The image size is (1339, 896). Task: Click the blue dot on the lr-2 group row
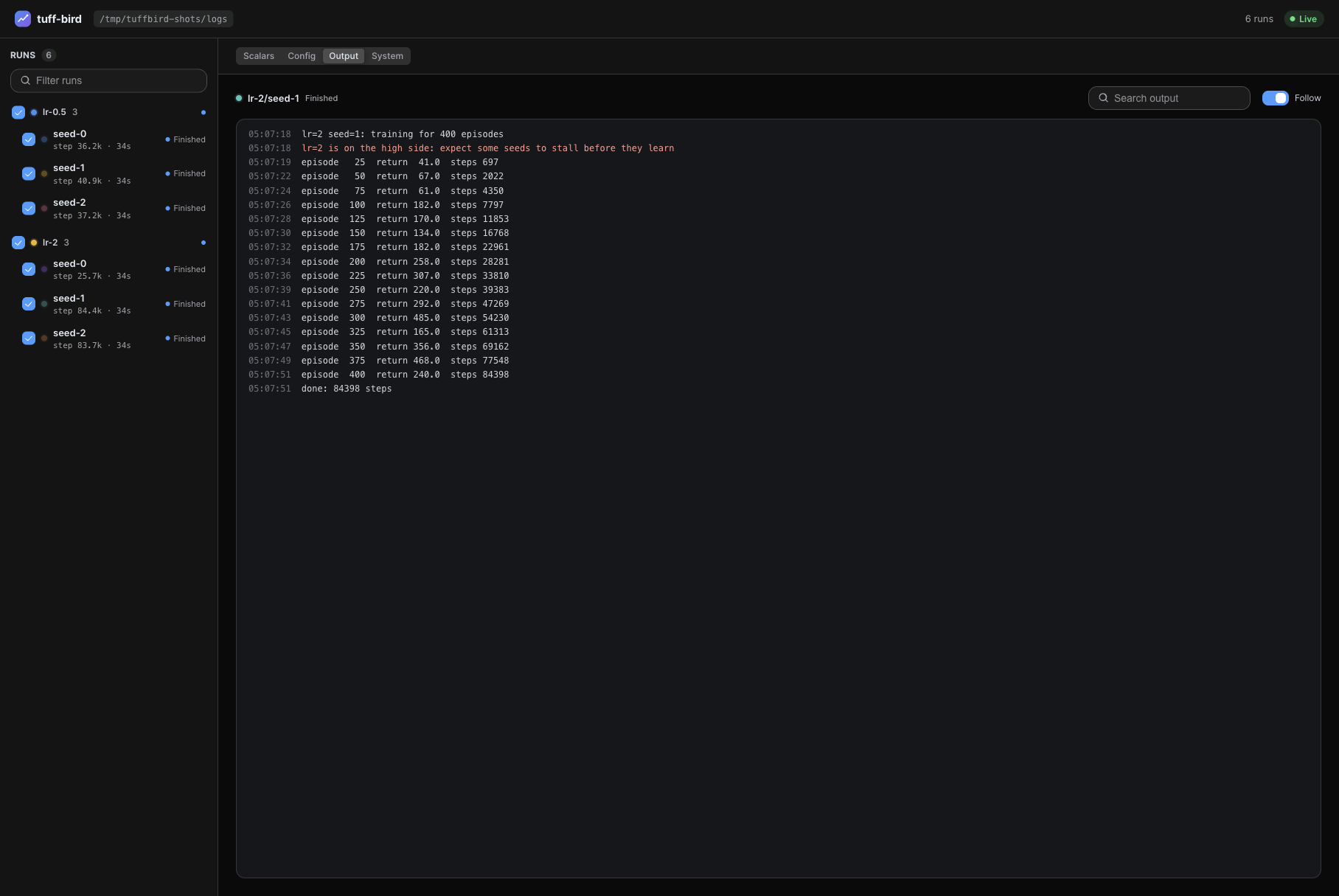[204, 243]
